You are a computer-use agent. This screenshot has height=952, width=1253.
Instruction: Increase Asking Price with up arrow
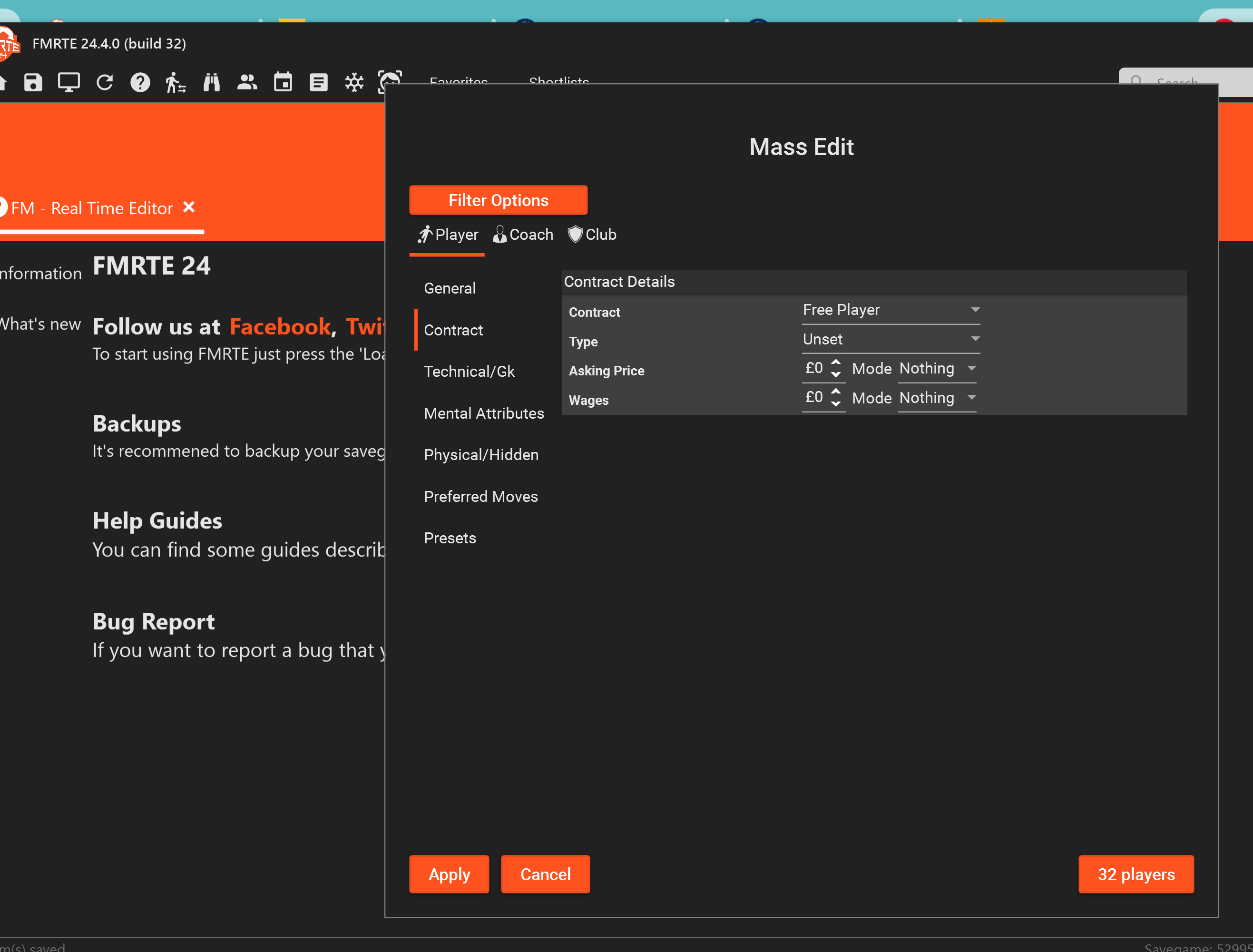[x=835, y=362]
